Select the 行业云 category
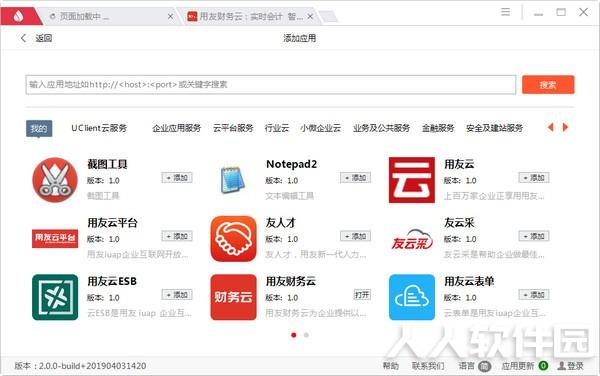The width and height of the screenshot is (600, 376). pyautogui.click(x=277, y=128)
